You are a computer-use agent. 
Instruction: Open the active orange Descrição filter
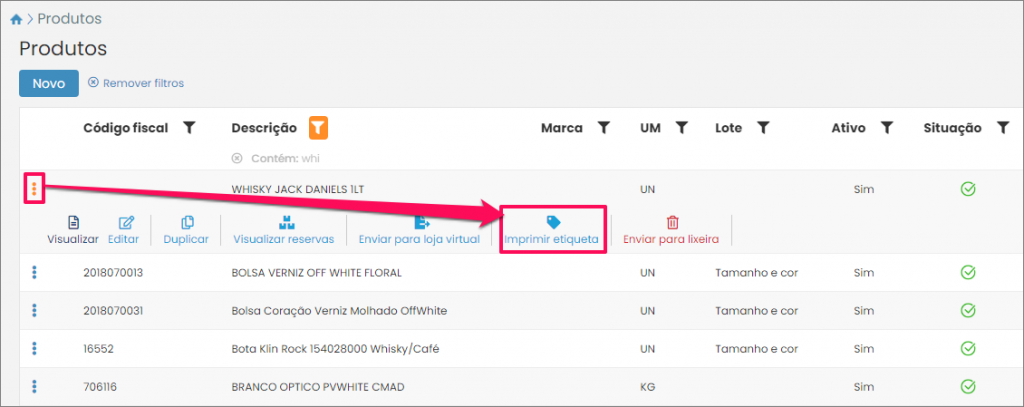[317, 128]
